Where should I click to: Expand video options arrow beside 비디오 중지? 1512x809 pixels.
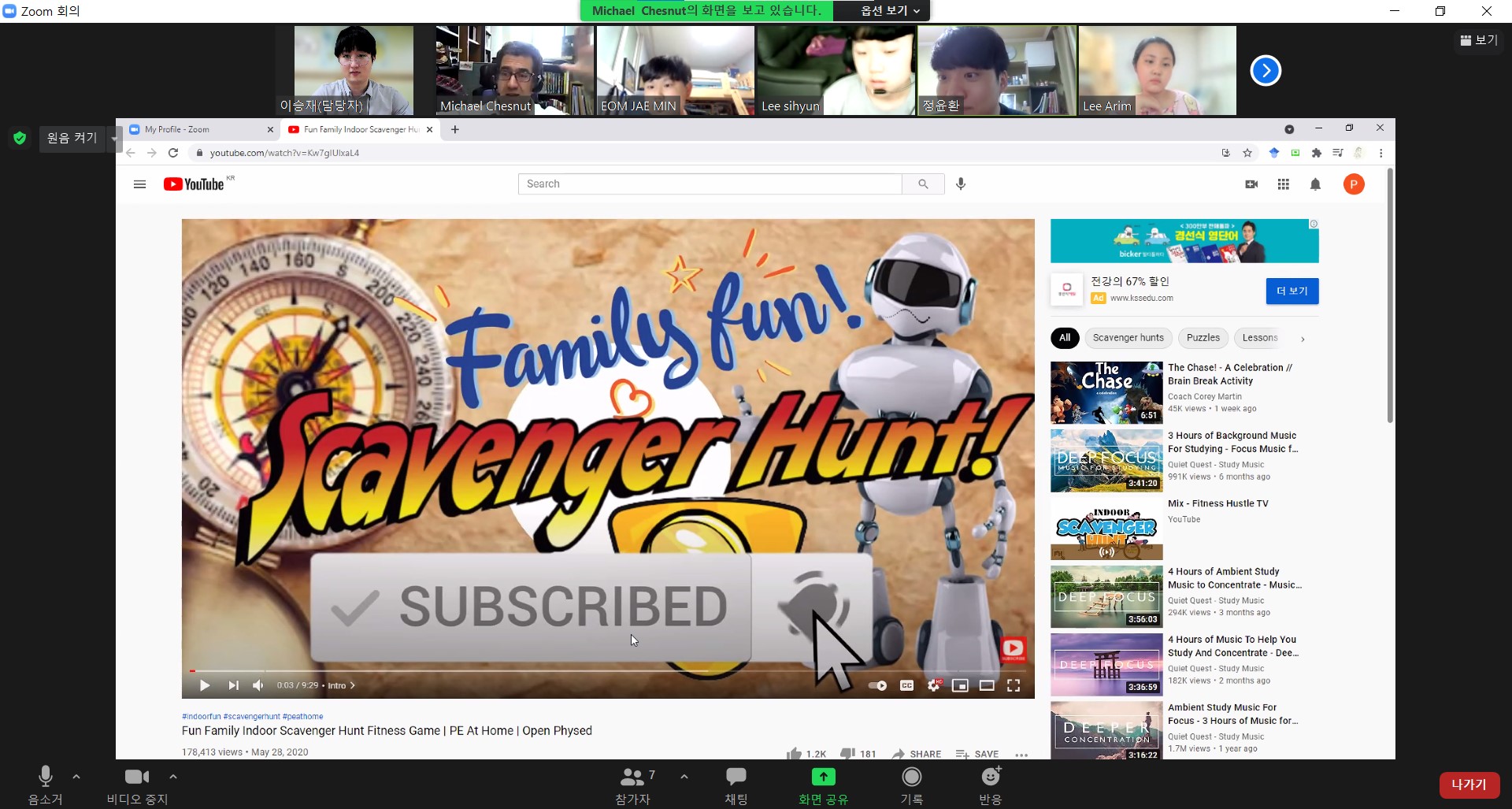tap(173, 777)
